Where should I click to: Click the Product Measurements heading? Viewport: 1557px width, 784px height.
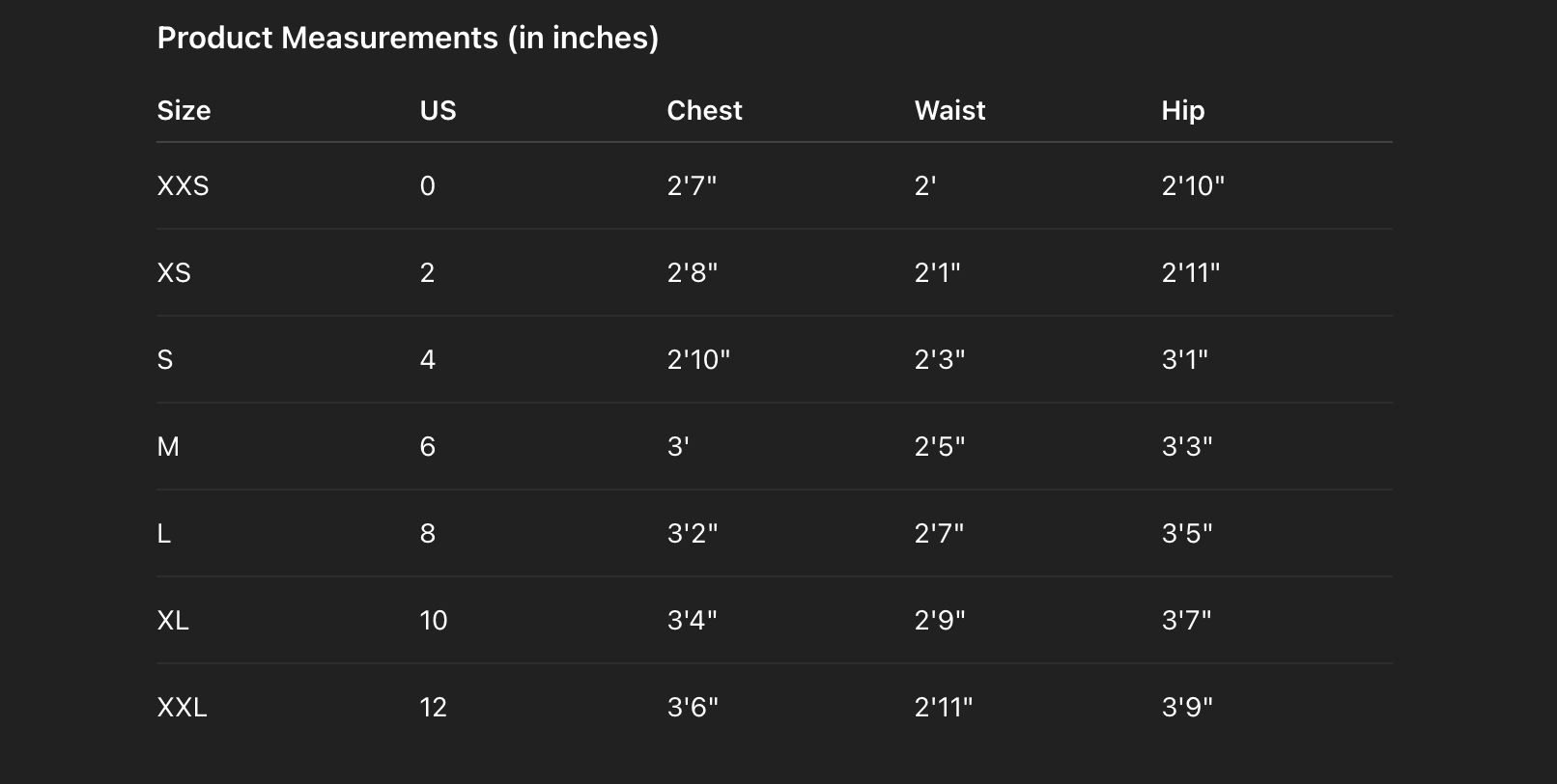407,38
